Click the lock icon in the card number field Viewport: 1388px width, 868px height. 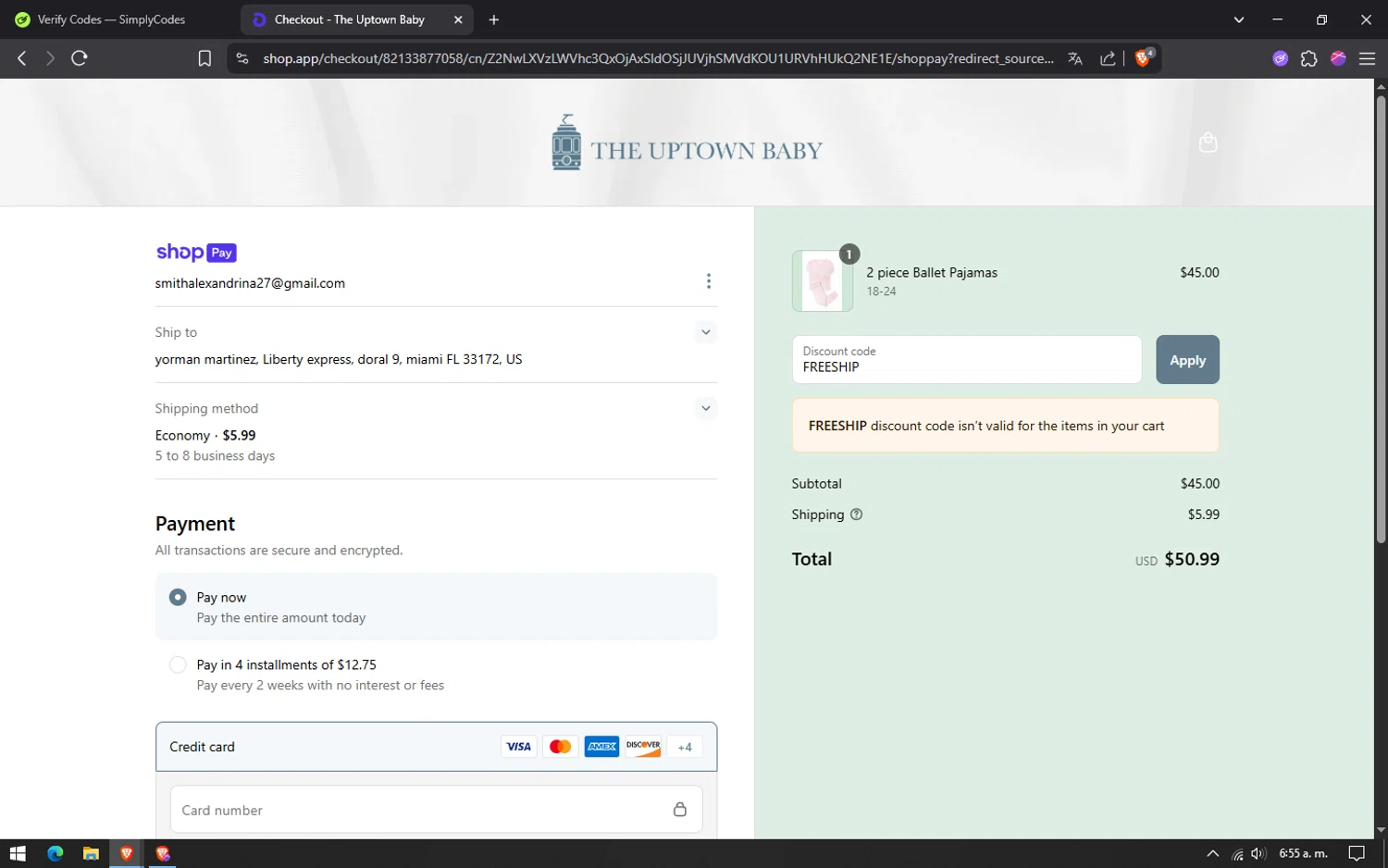pos(680,810)
